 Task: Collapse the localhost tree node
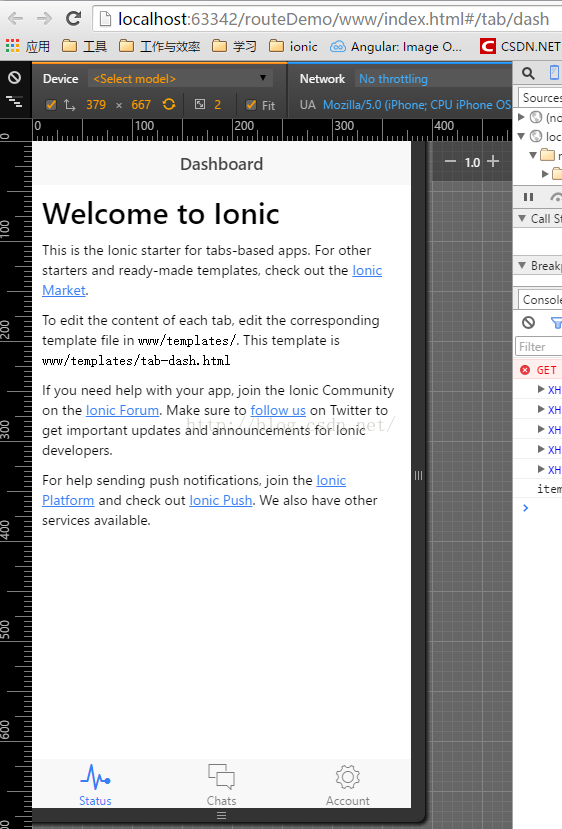point(521,136)
